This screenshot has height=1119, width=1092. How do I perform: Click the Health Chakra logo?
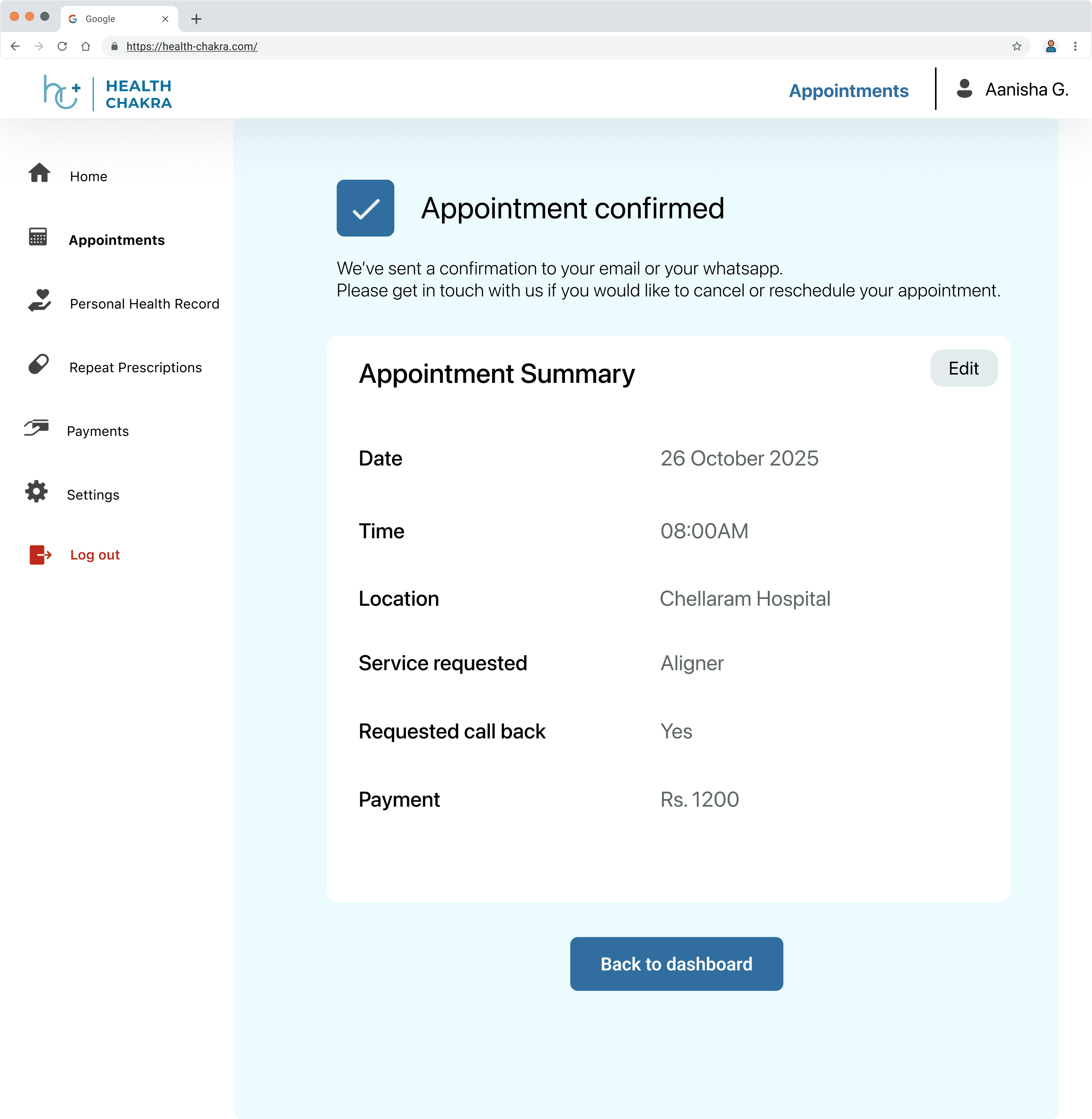[108, 92]
